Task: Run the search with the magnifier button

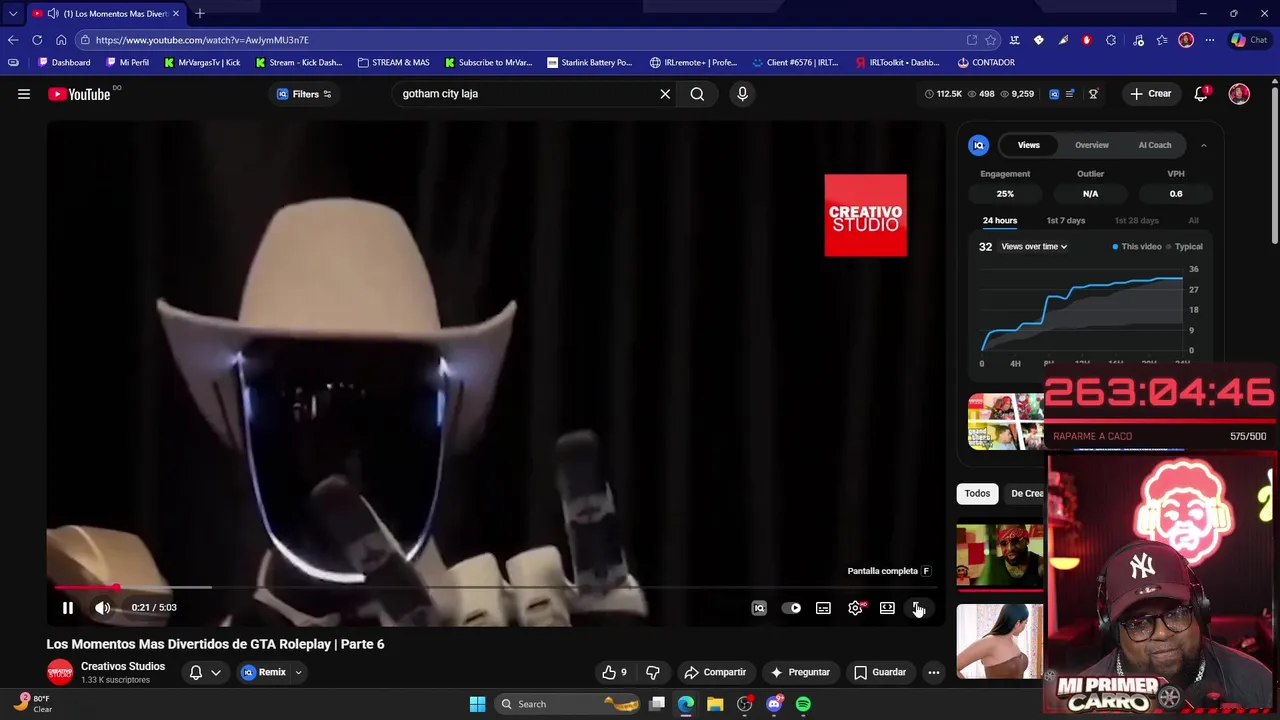Action: coord(697,94)
